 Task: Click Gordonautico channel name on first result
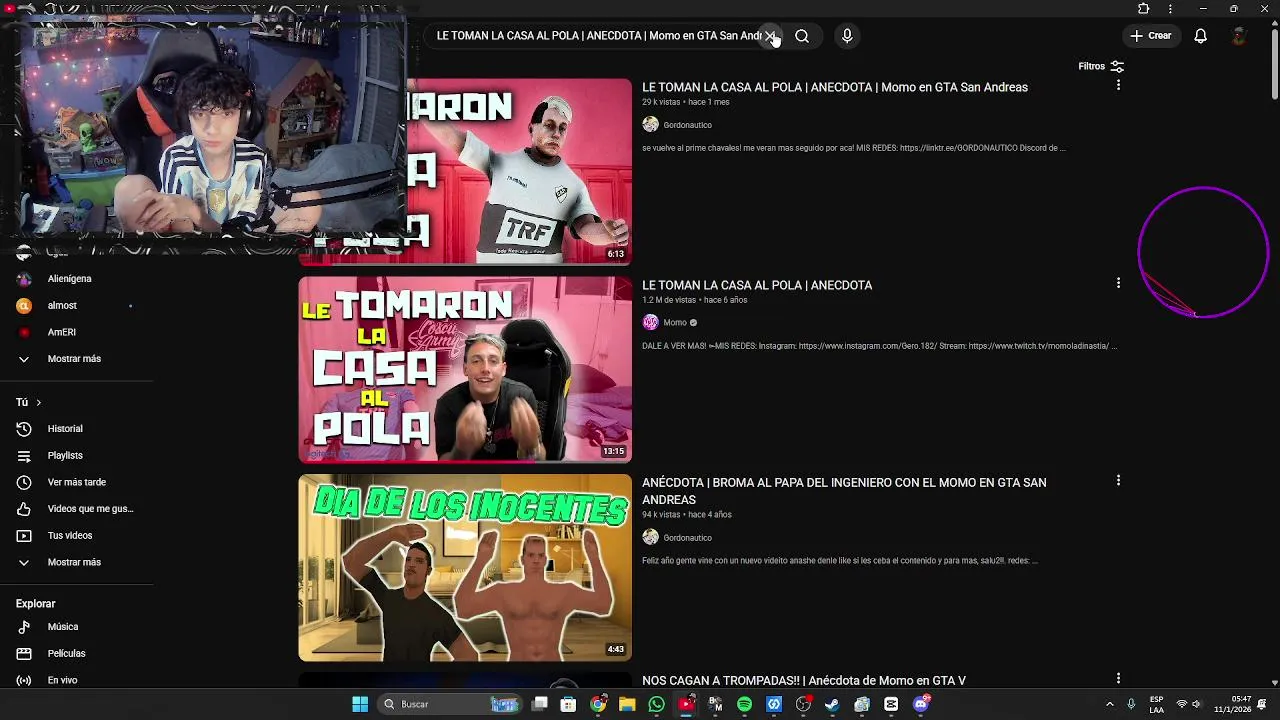point(688,125)
